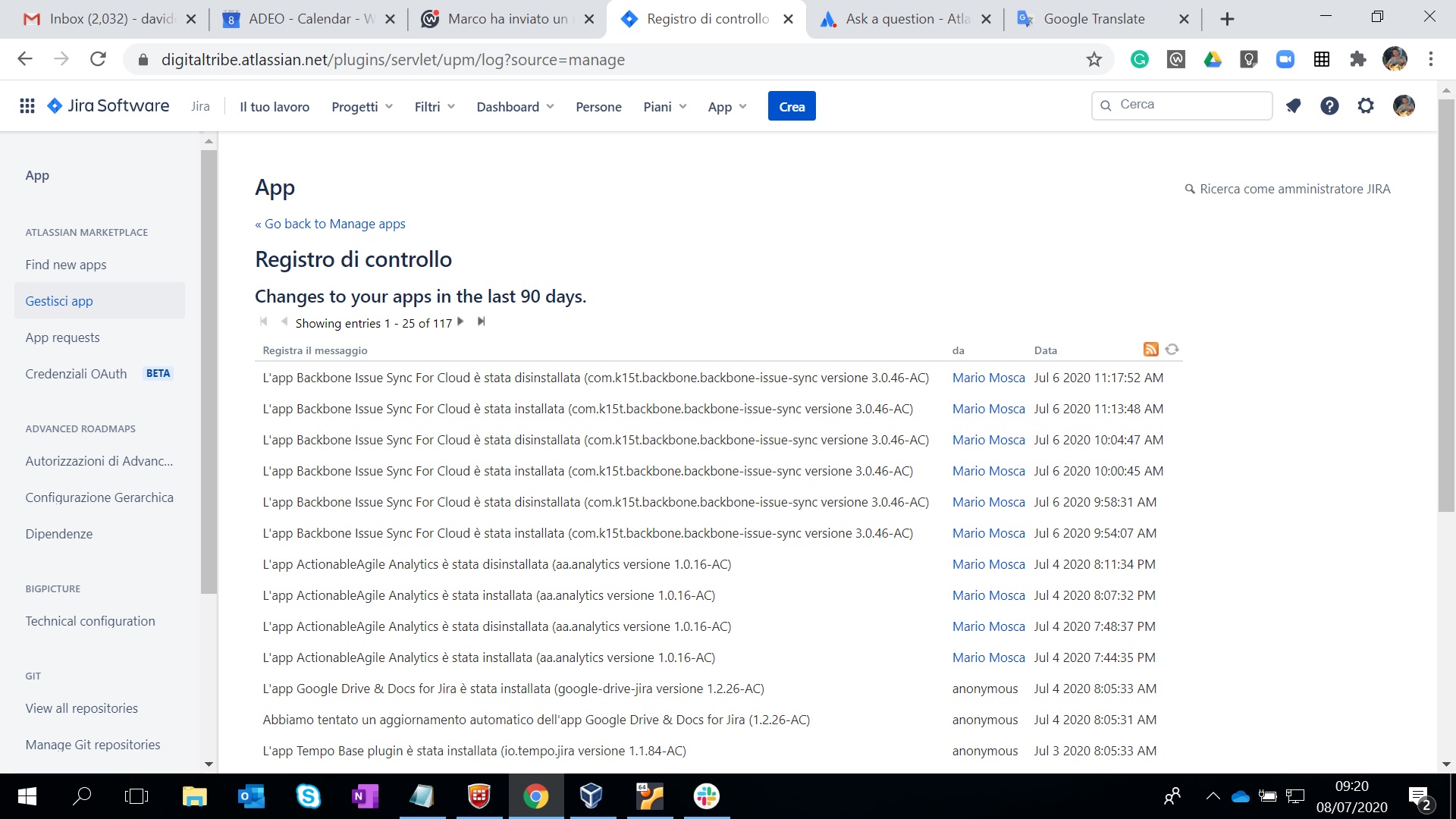Click the sidebar scroll down arrow

coord(209,764)
